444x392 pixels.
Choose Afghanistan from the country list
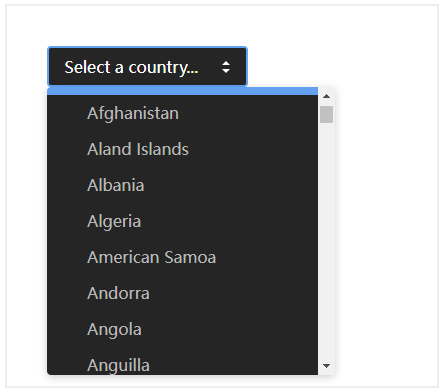pos(182,113)
